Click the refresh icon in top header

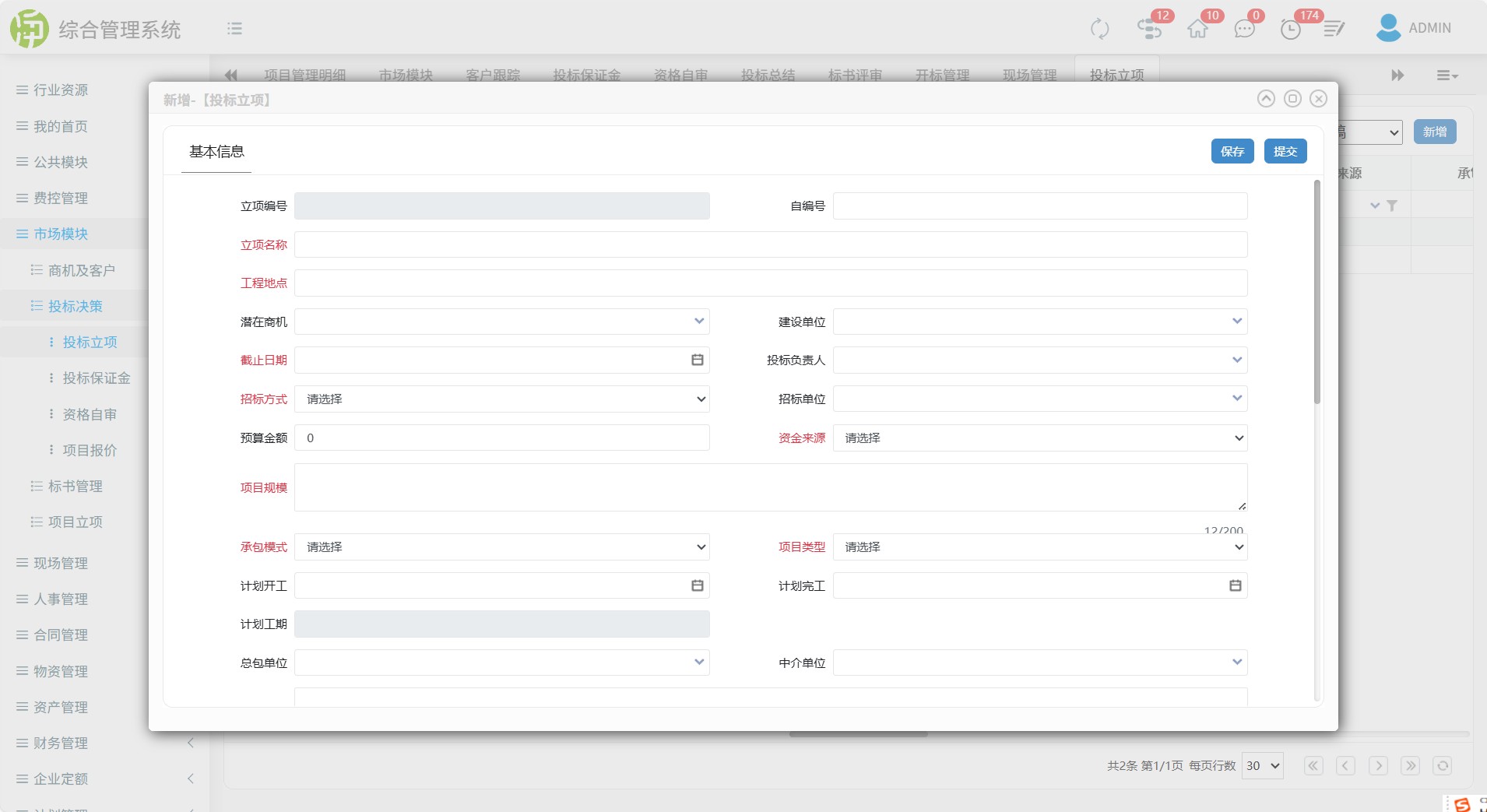1099,29
